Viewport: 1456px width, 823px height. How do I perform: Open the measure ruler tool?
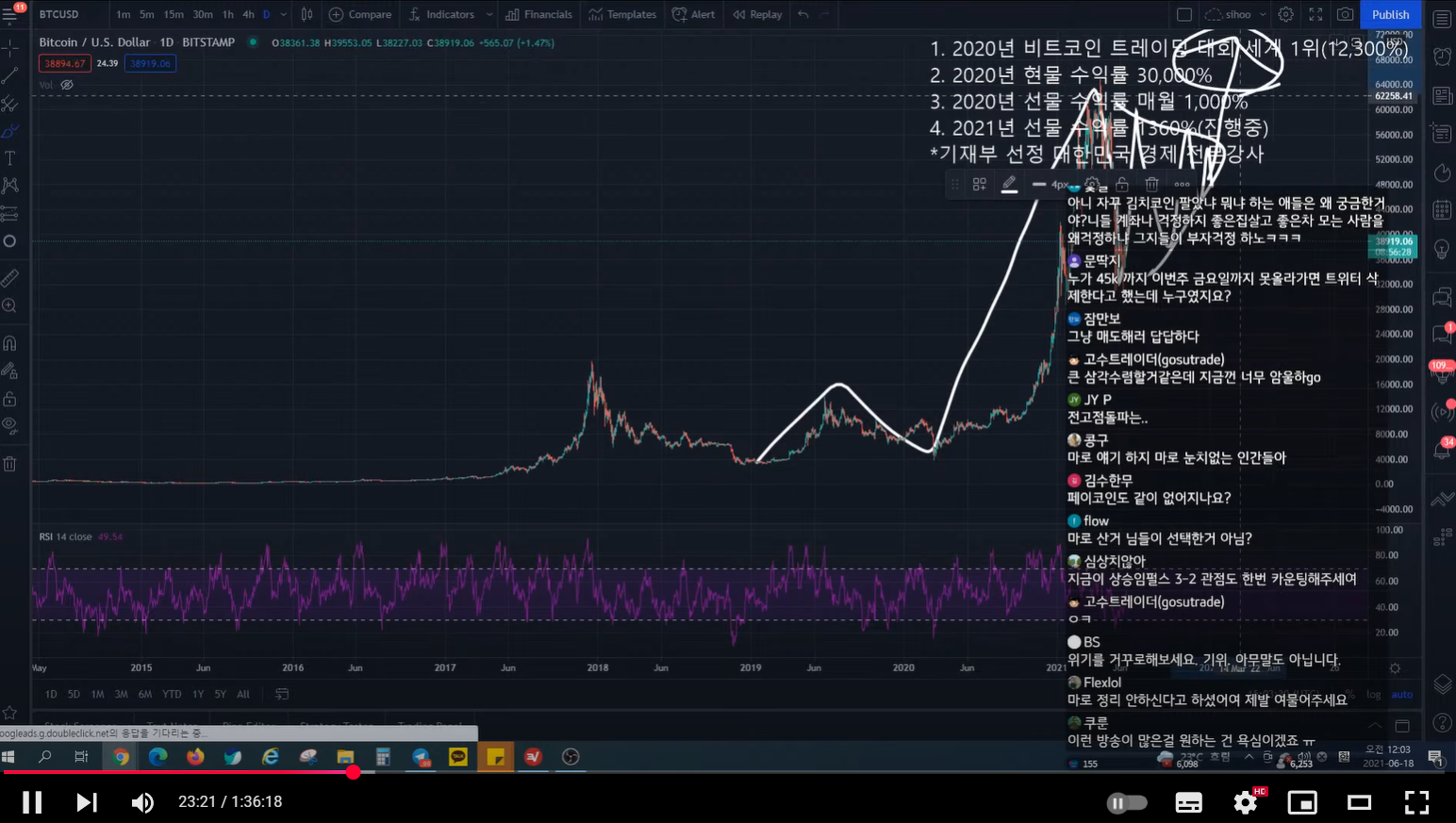pyautogui.click(x=10, y=278)
